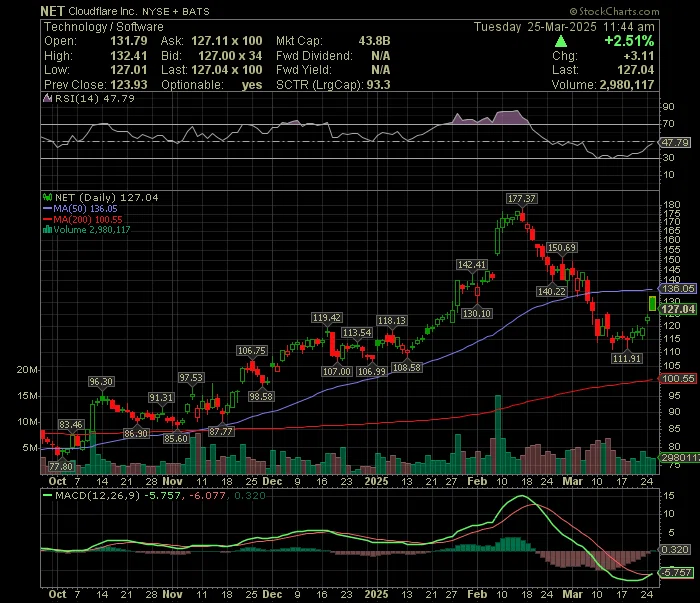Click the price label 96.30

[101, 382]
